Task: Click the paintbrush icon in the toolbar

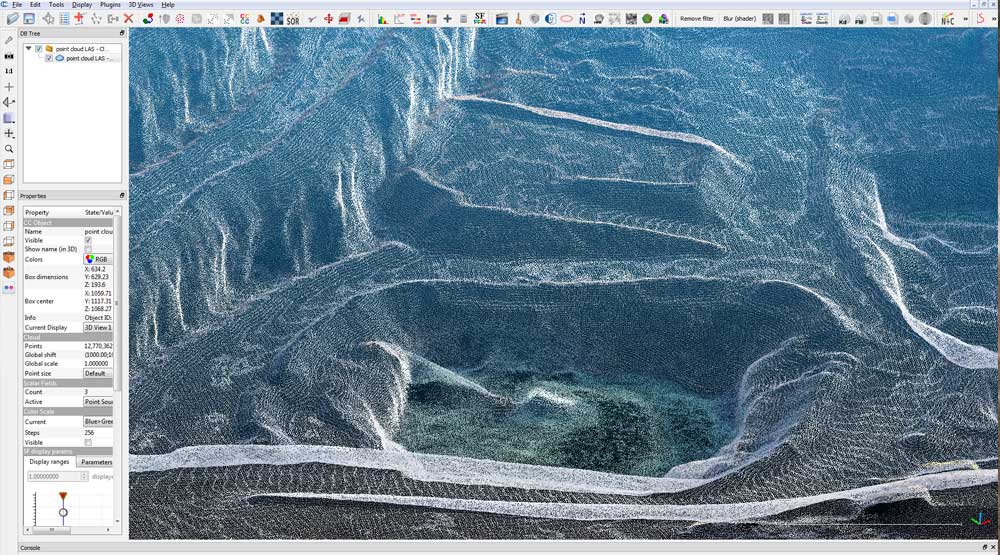Action: [518, 19]
